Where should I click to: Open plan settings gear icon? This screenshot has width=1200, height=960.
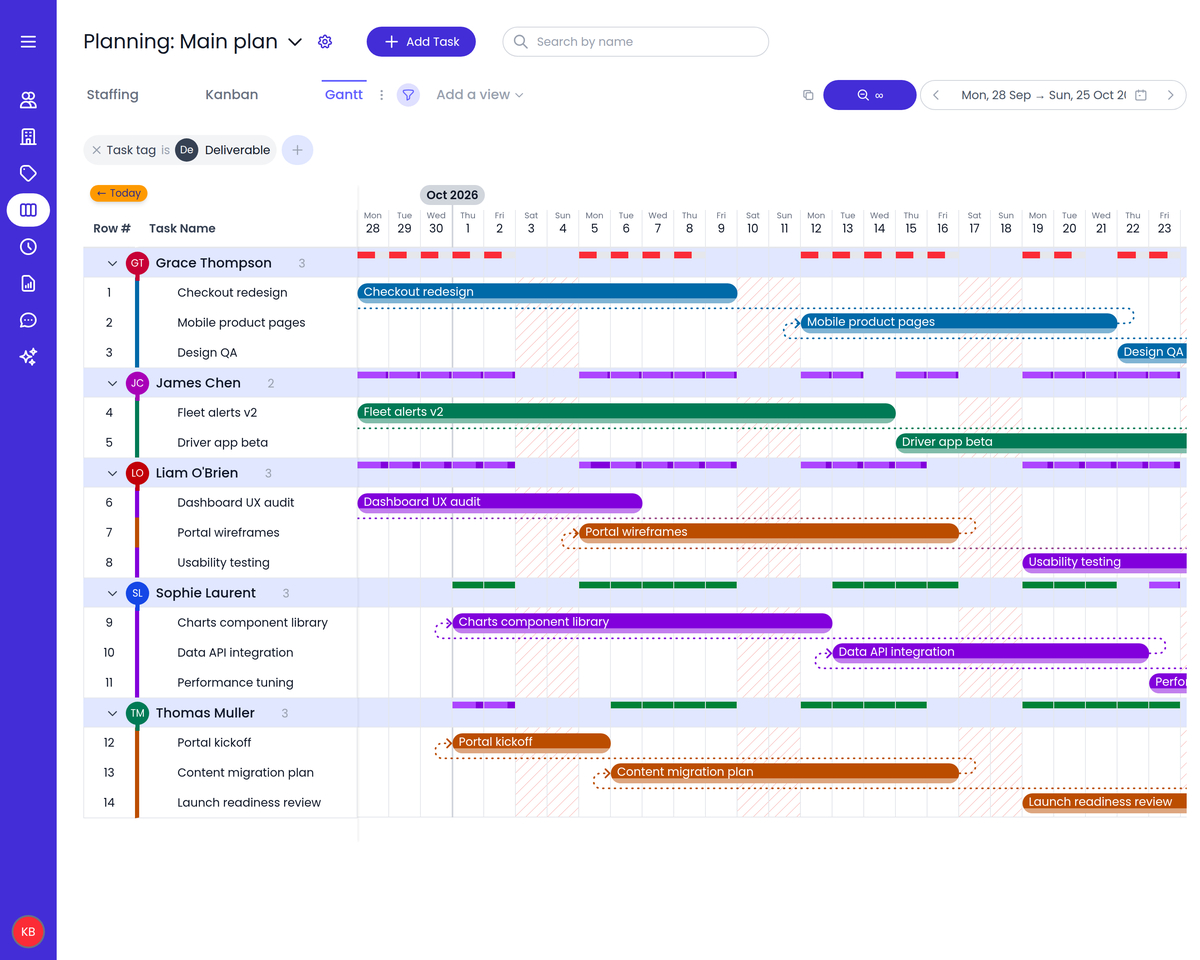325,42
